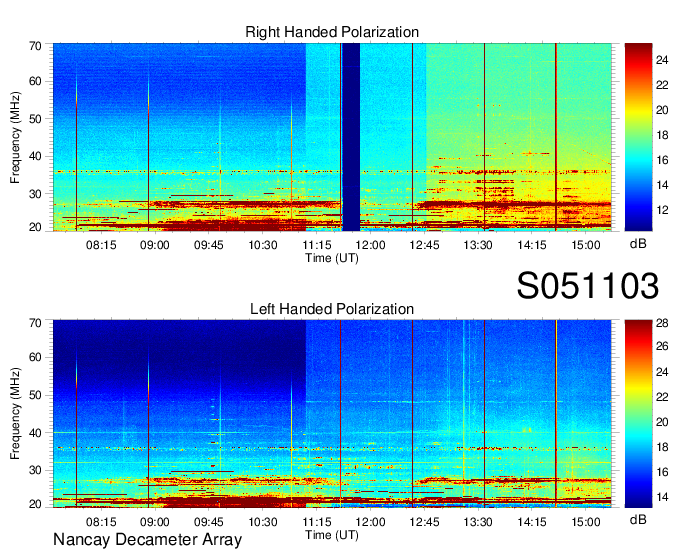Select the S051103 observation label
The height and width of the screenshot is (552, 680).
[588, 285]
